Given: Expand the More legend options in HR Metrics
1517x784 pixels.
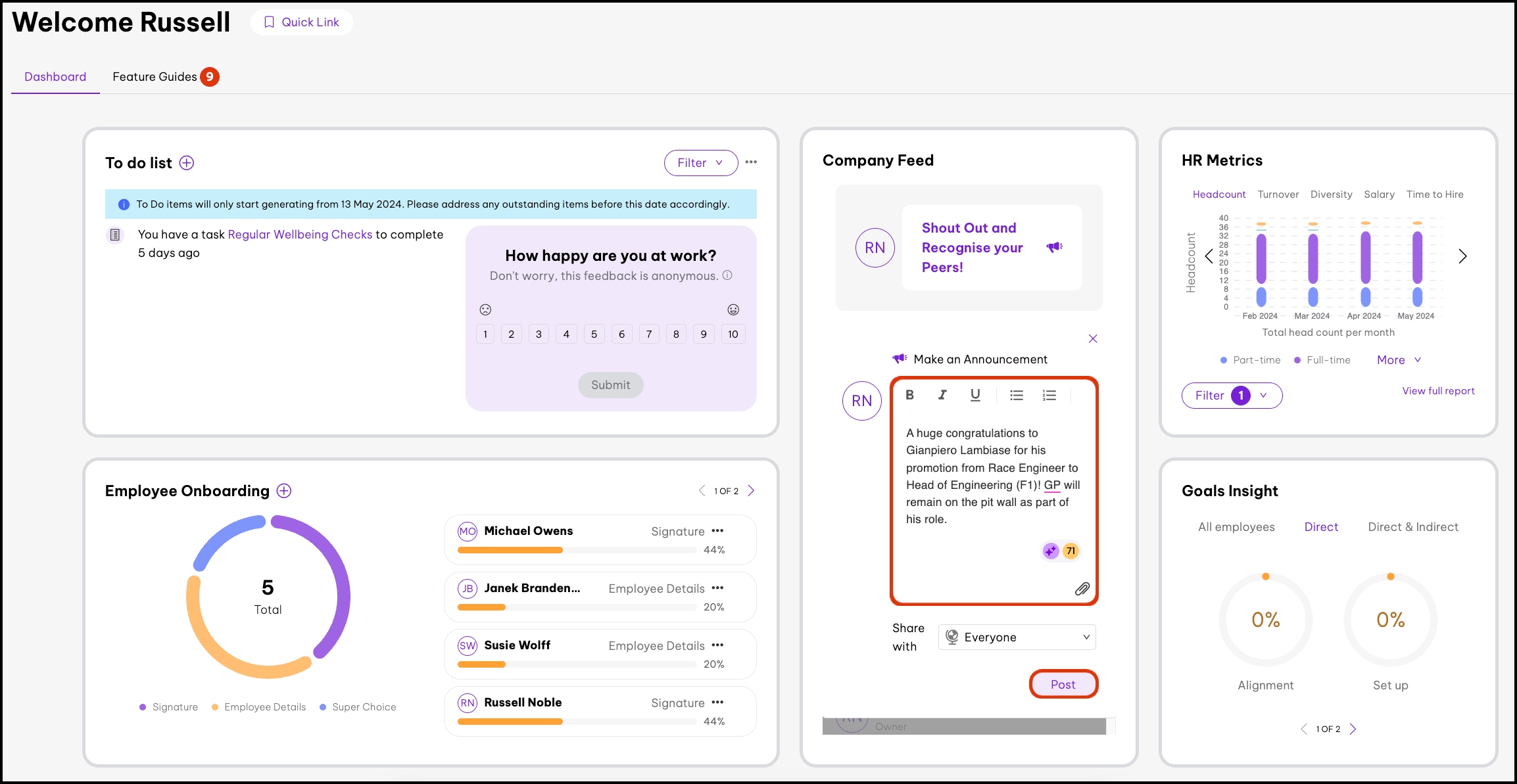Looking at the screenshot, I should [1399, 360].
